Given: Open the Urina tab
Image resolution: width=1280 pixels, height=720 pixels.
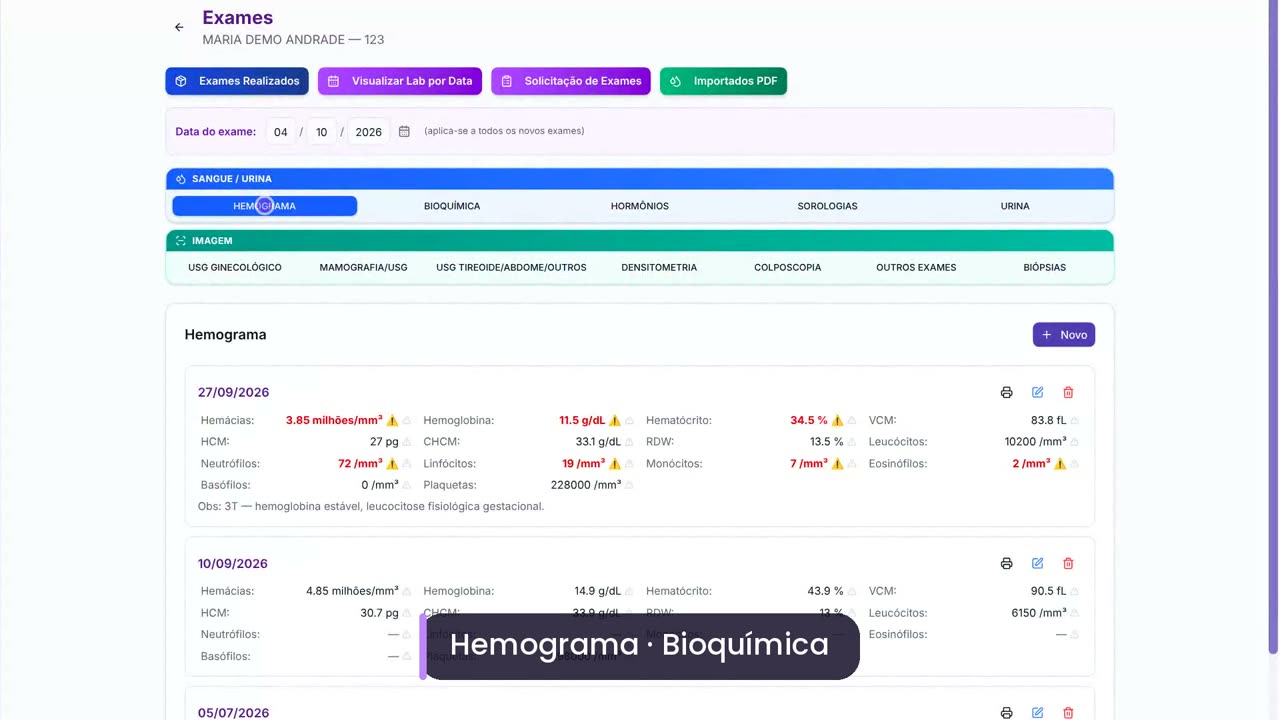Looking at the screenshot, I should (1015, 206).
